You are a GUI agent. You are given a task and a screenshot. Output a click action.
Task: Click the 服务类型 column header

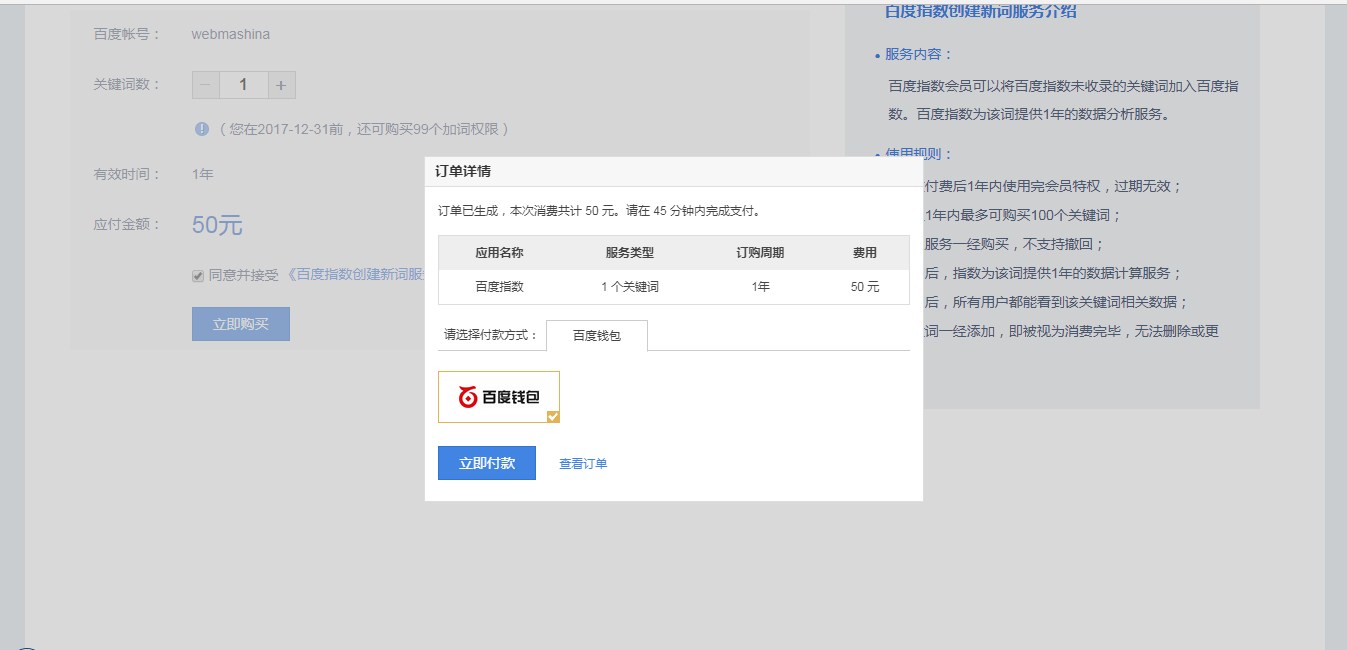pyautogui.click(x=630, y=253)
